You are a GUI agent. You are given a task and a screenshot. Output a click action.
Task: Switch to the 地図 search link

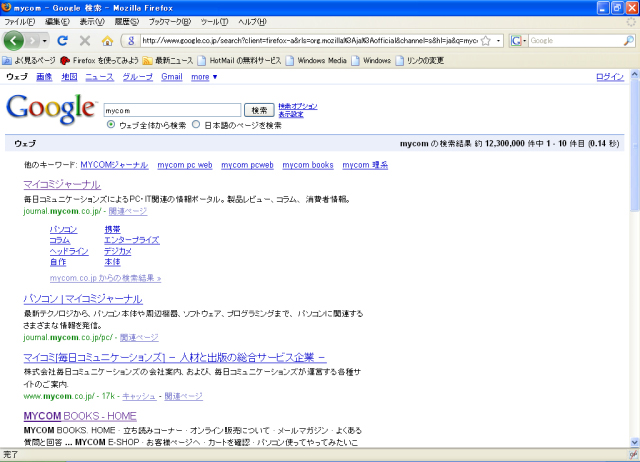[x=69, y=77]
